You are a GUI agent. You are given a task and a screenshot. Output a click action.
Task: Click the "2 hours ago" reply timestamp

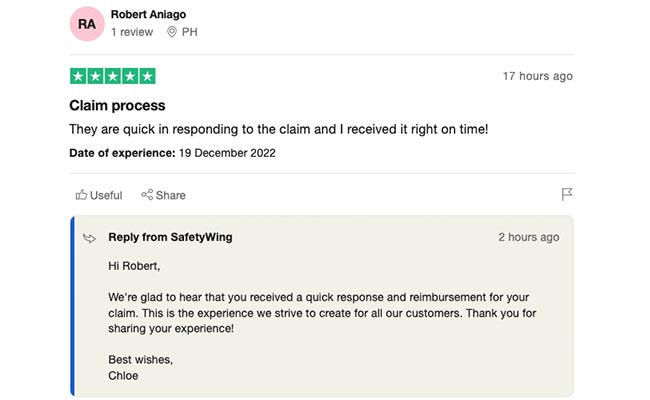(528, 237)
